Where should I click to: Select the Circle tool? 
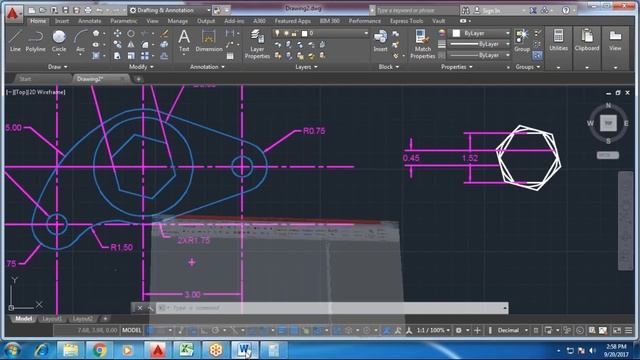pyautogui.click(x=59, y=41)
